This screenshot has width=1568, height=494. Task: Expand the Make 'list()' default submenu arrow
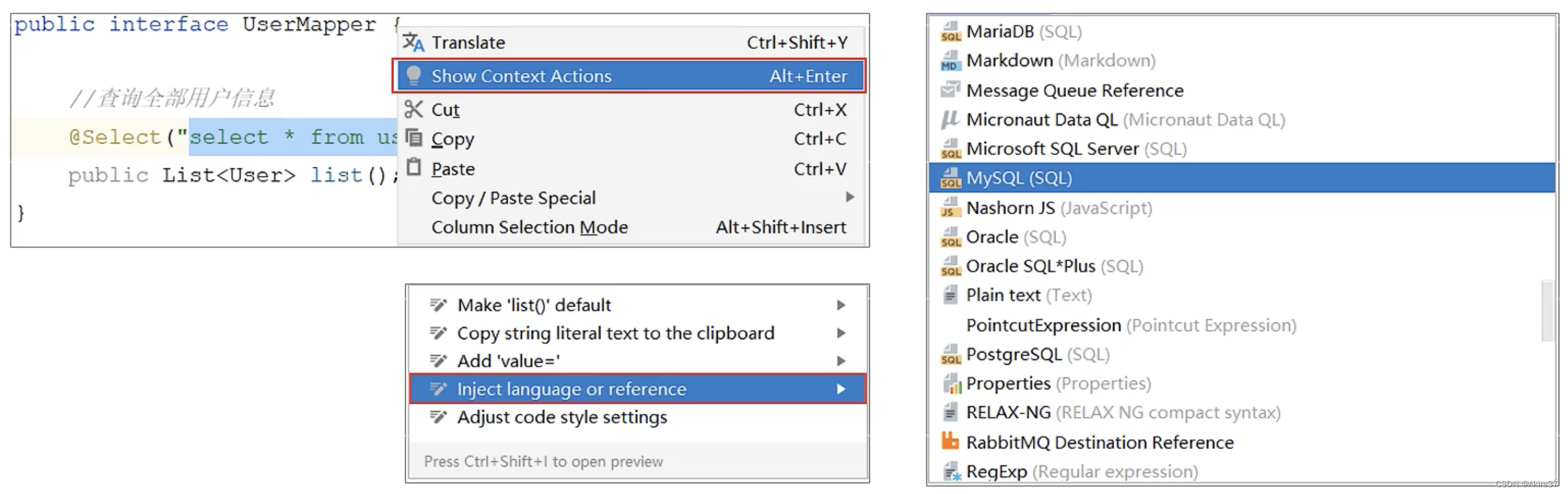[841, 305]
